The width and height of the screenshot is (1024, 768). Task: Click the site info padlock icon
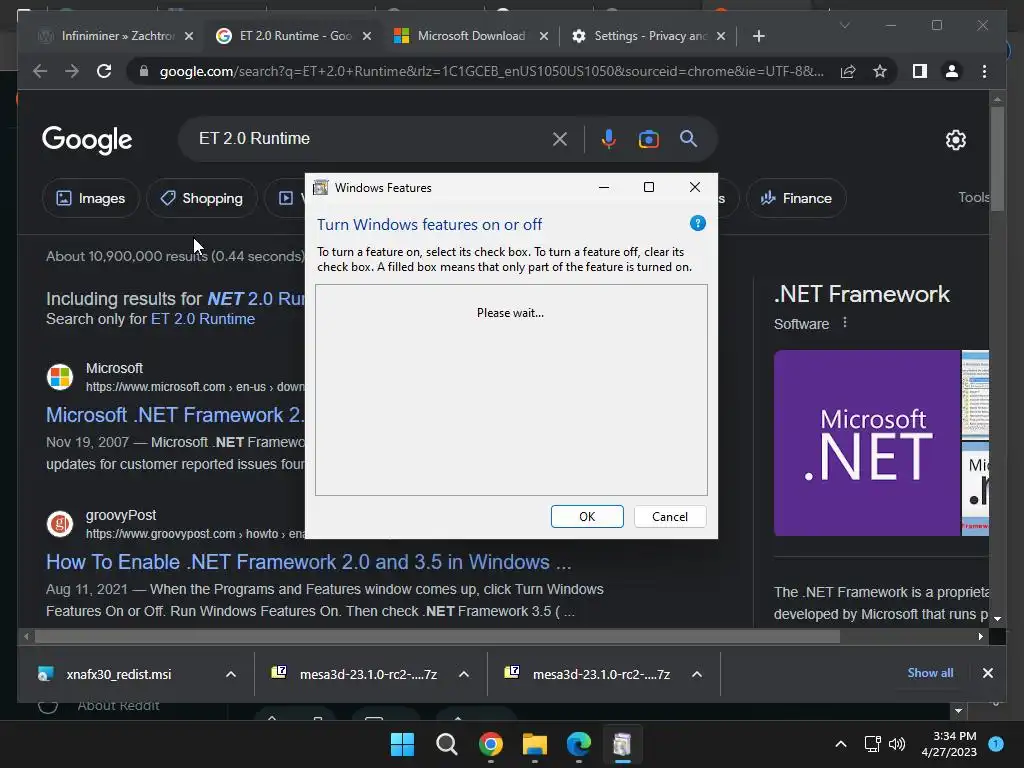144,71
